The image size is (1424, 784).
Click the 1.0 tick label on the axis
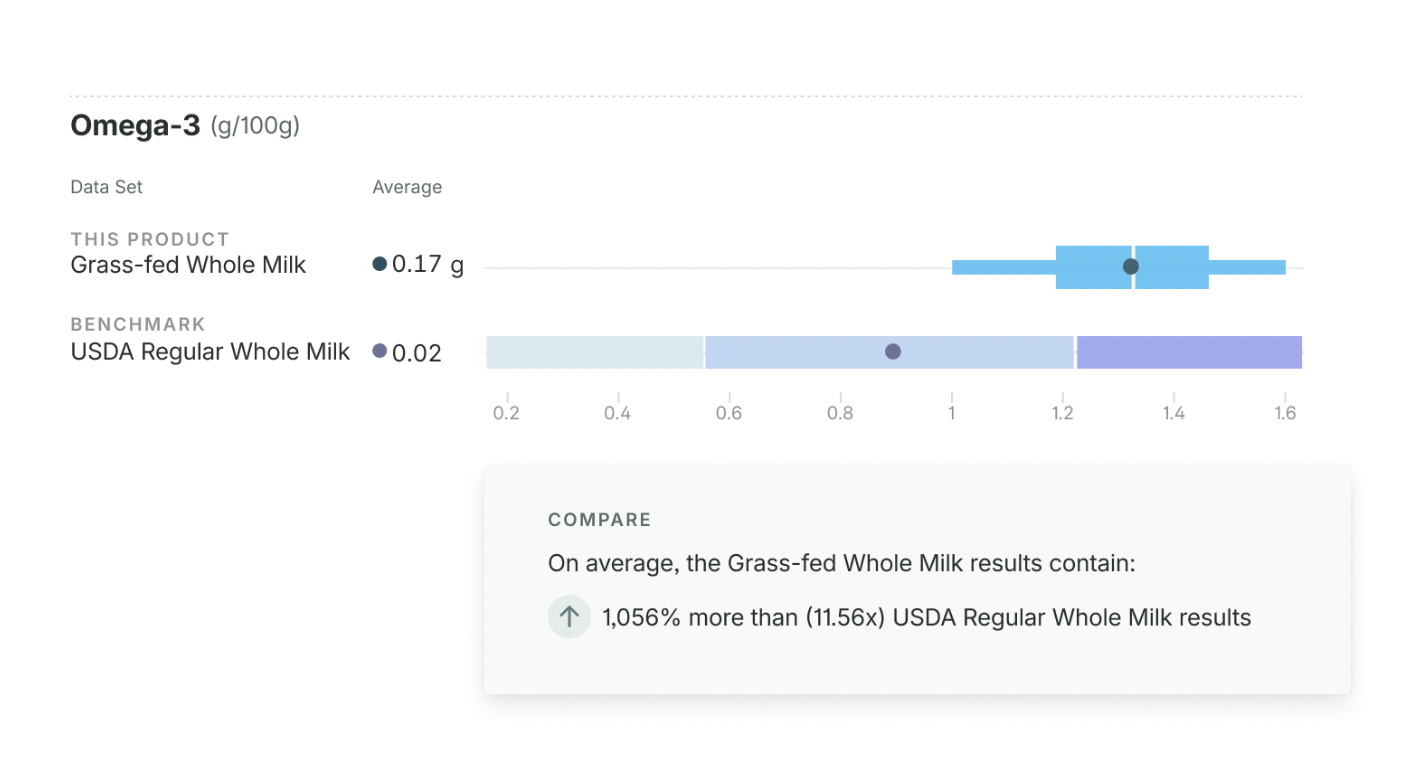click(x=951, y=412)
